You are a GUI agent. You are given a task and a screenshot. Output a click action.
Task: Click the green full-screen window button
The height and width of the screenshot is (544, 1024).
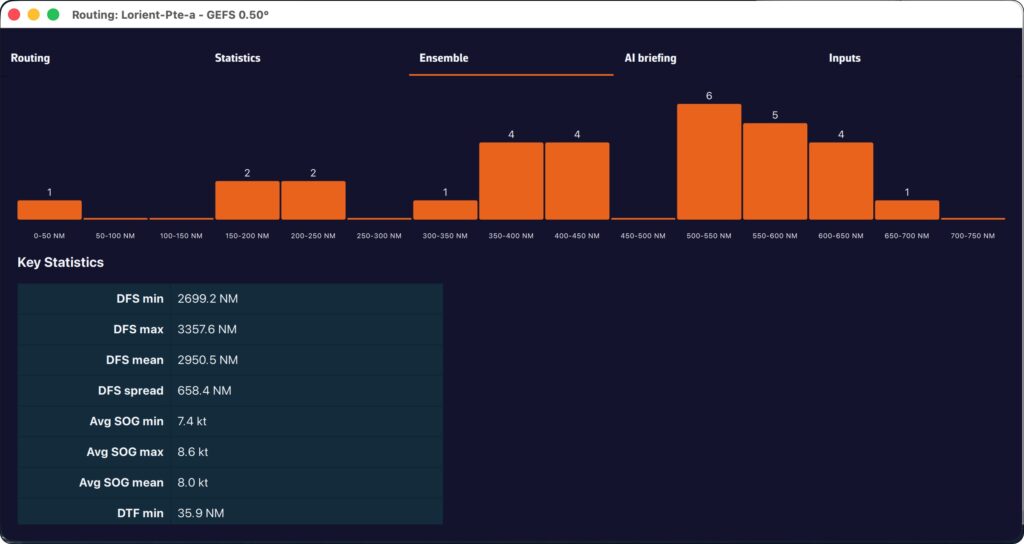(53, 15)
